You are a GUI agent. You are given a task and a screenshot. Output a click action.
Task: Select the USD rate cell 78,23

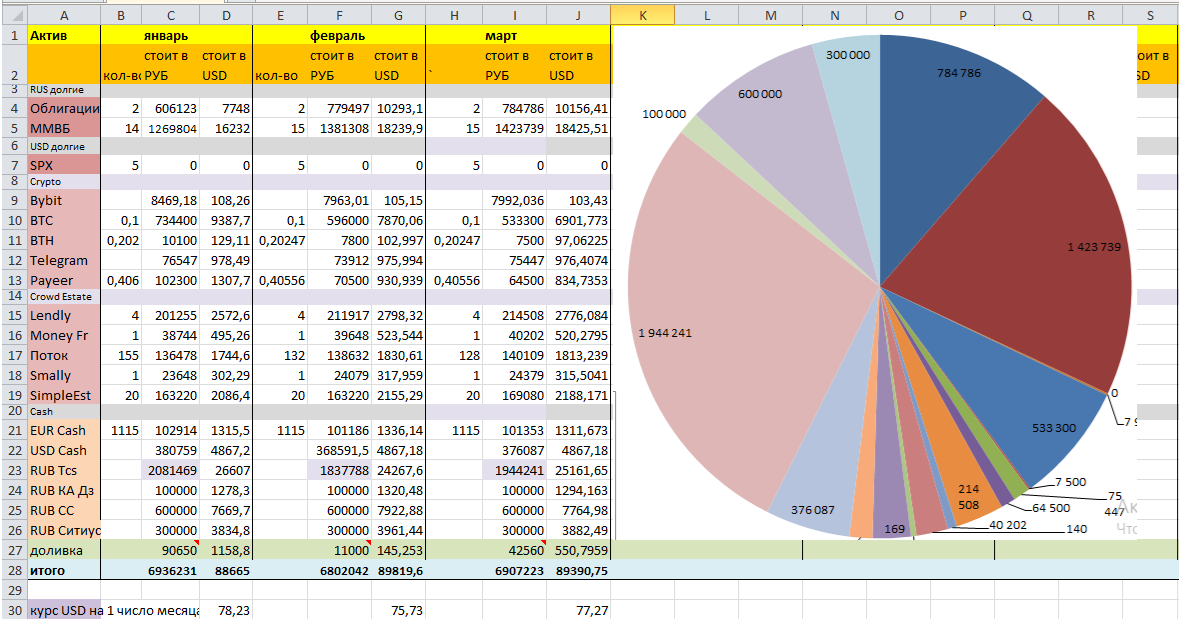click(226, 610)
